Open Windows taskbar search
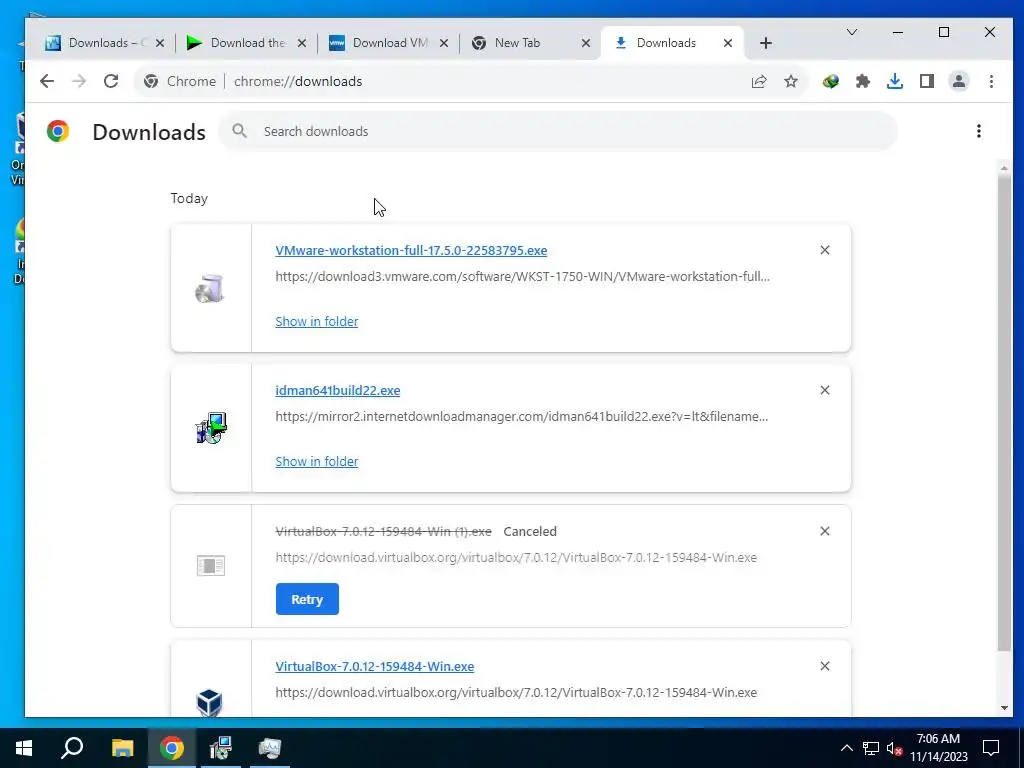Image resolution: width=1024 pixels, height=768 pixels. 72,748
